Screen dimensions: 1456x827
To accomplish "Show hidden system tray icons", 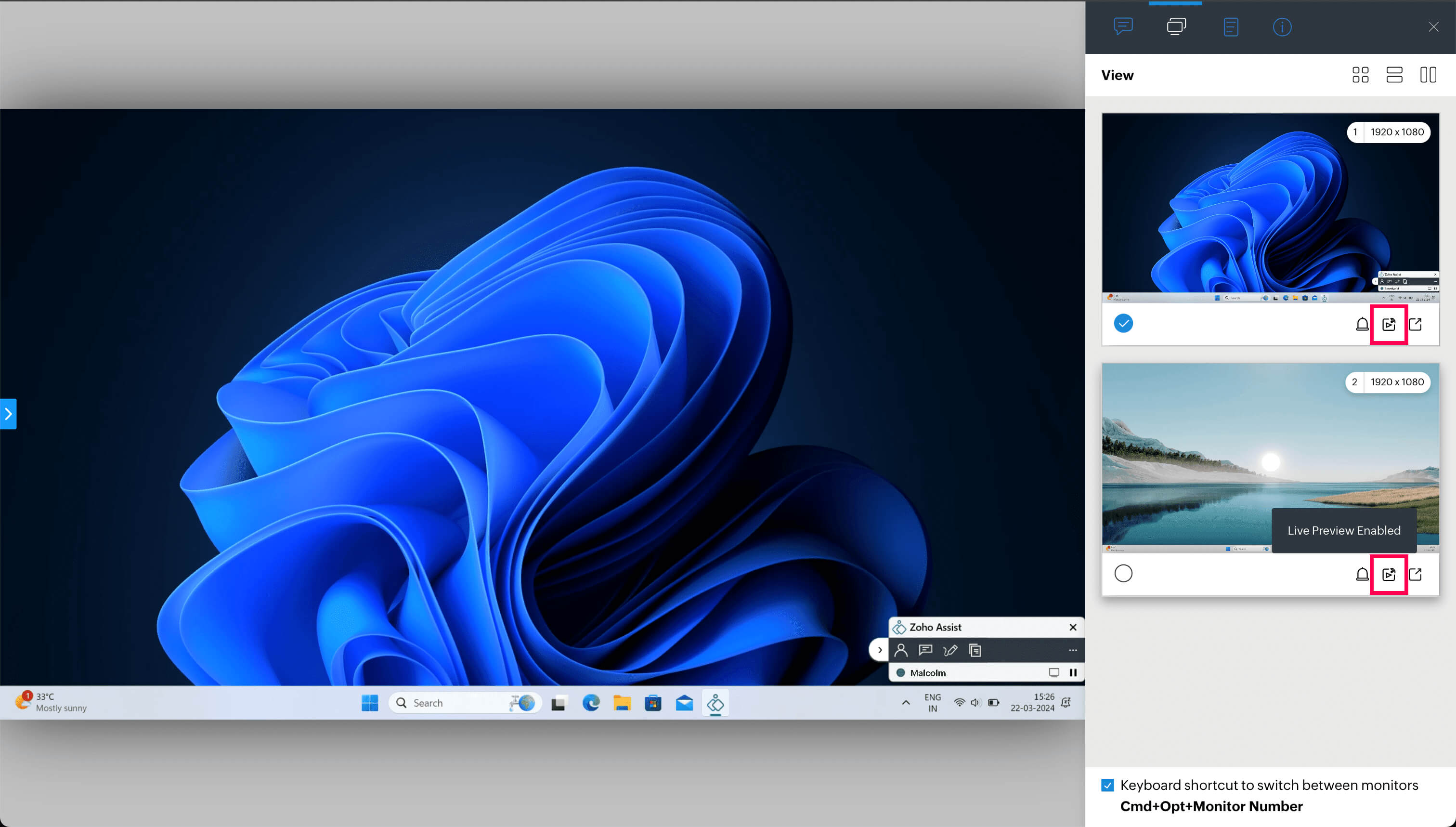I will pos(905,703).
